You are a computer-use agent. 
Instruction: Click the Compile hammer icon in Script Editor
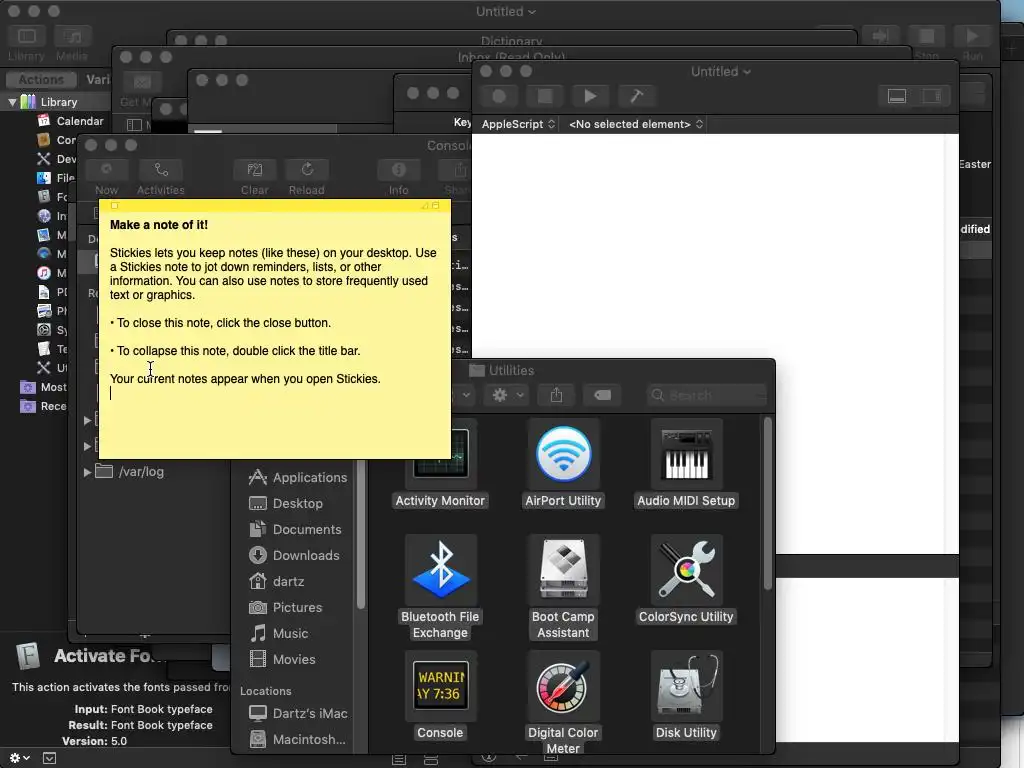click(x=636, y=96)
